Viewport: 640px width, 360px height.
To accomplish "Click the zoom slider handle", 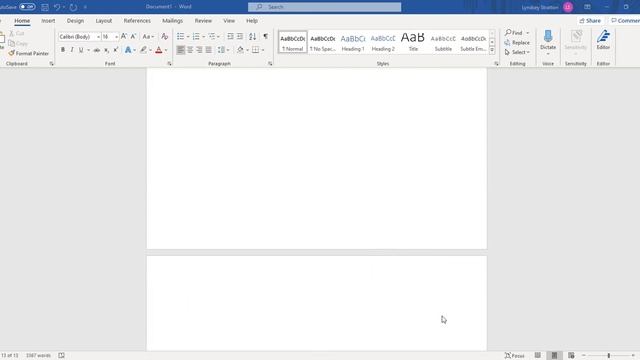I will [x=609, y=356].
